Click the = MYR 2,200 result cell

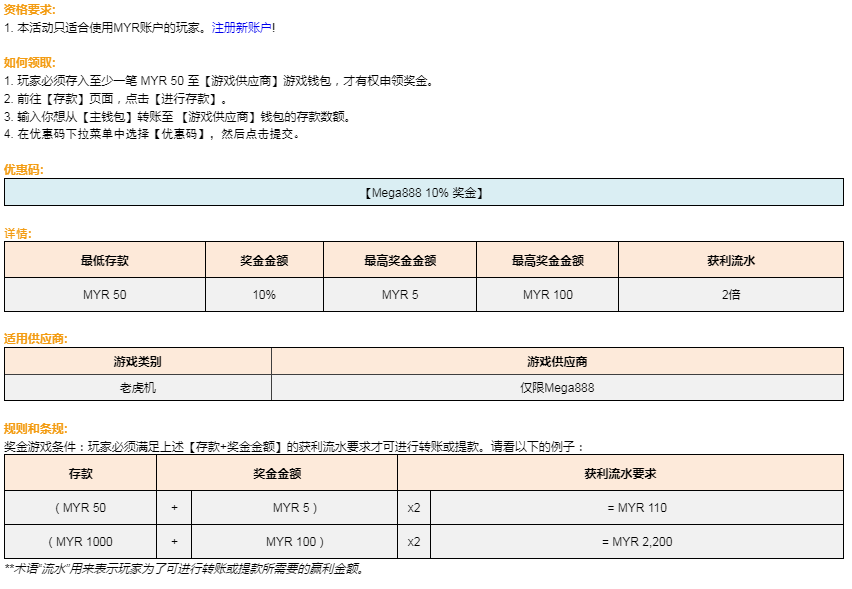pos(636,542)
